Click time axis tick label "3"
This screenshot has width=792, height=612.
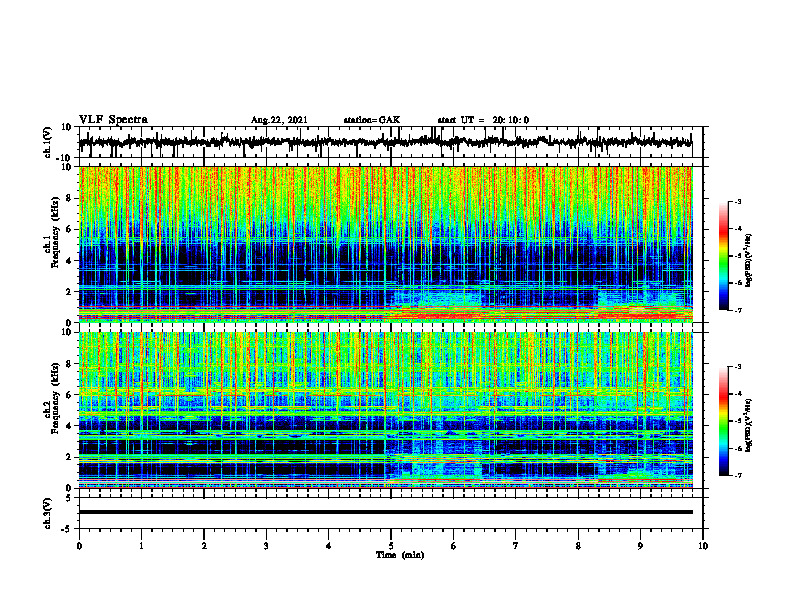(x=266, y=546)
